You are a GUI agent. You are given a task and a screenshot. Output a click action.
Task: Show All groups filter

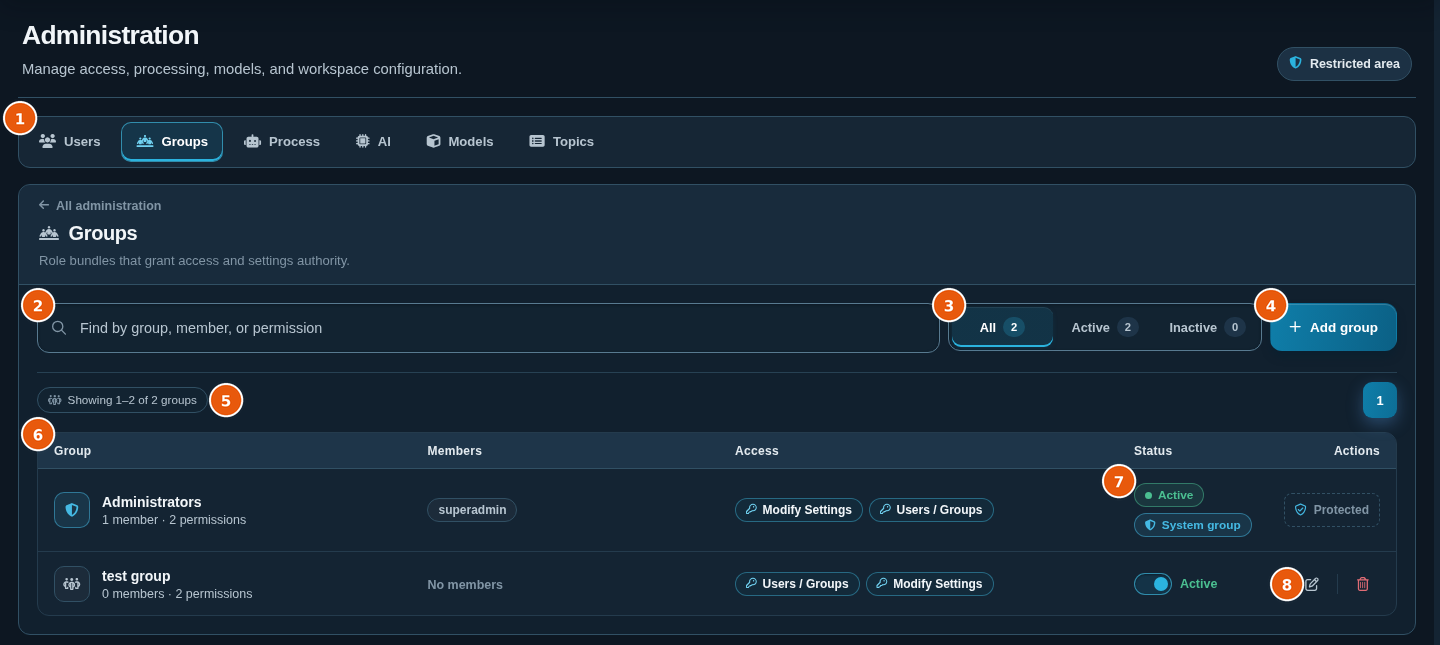[x=1002, y=327]
